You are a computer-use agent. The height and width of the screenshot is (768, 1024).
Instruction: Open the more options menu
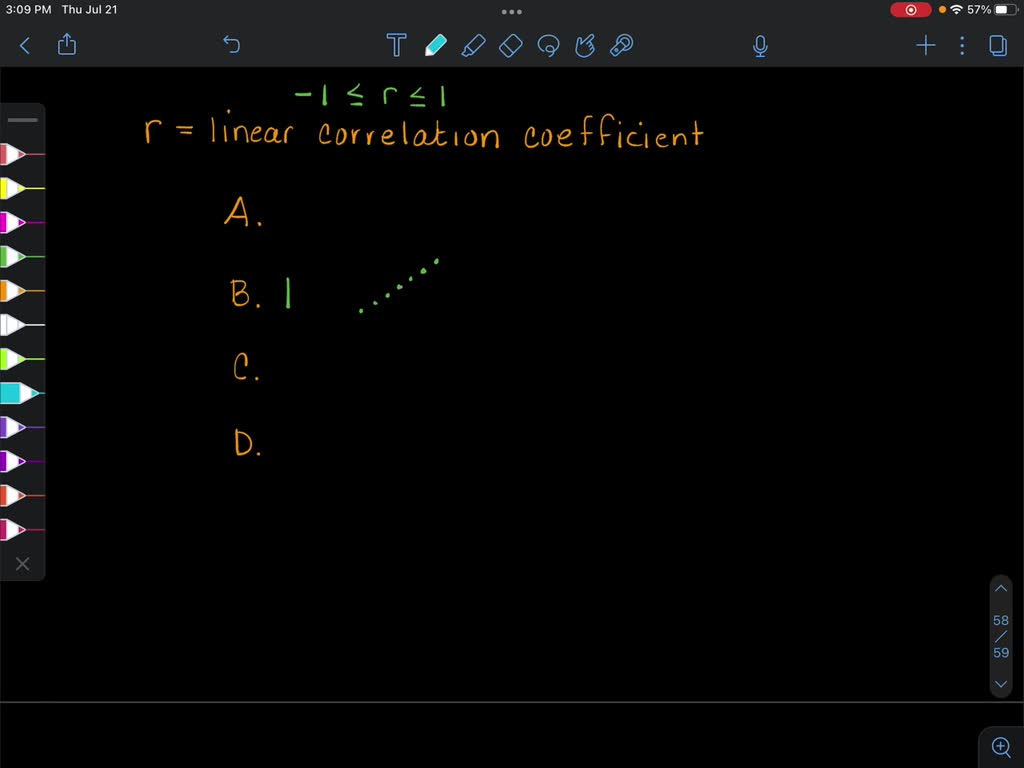click(x=961, y=45)
